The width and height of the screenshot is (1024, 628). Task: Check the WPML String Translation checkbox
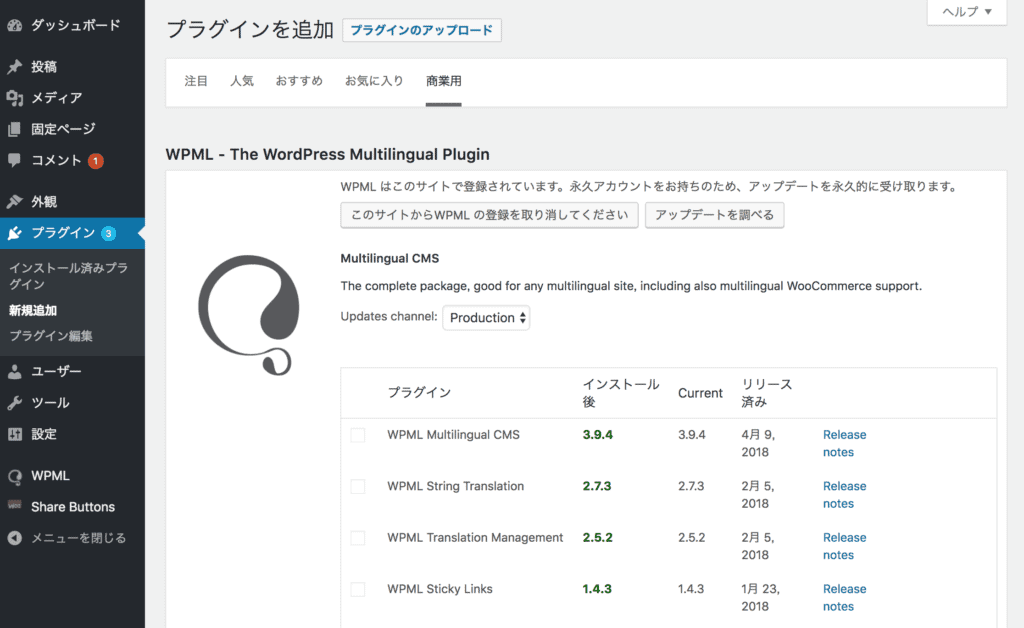[x=358, y=486]
